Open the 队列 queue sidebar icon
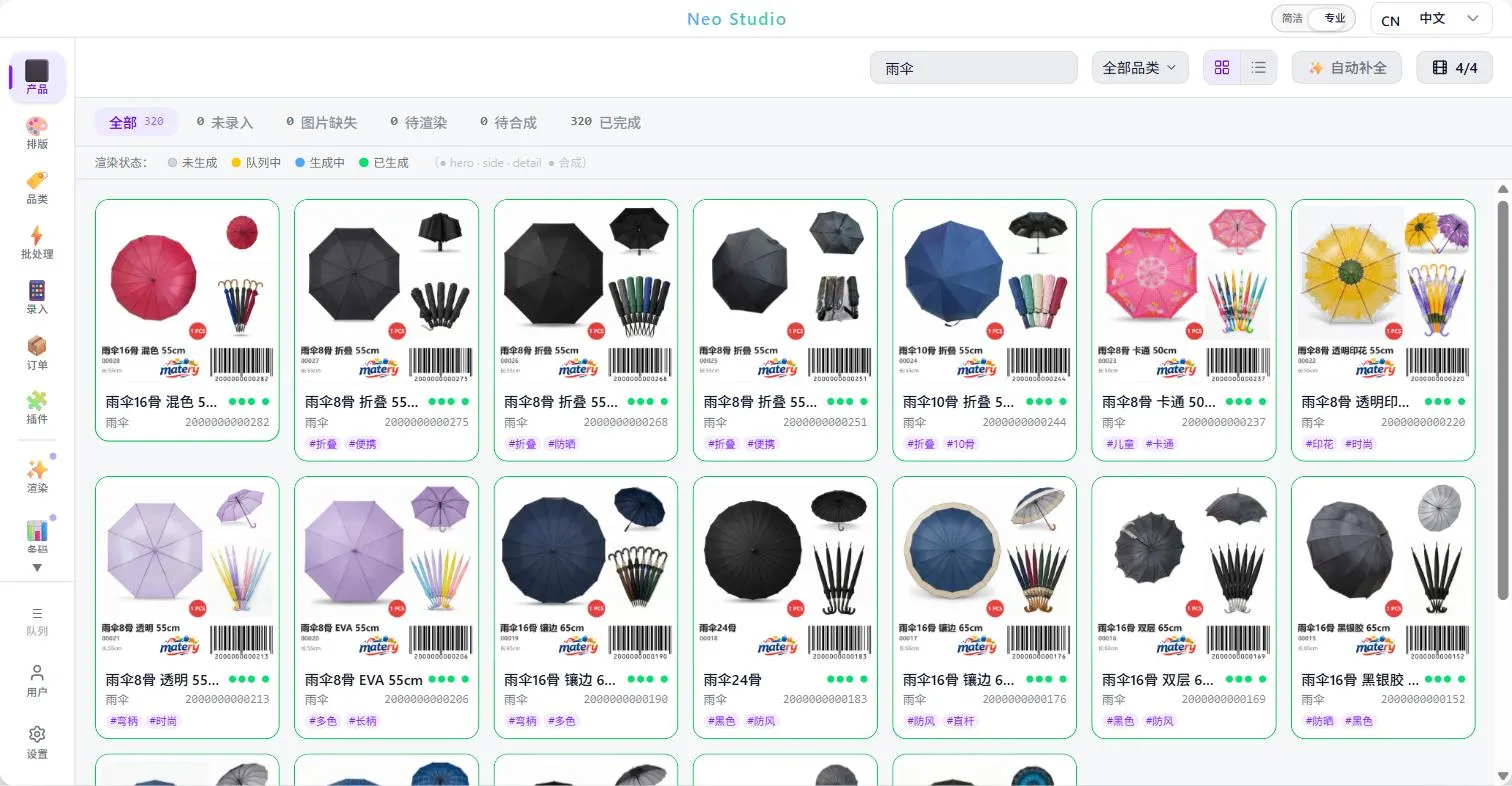 click(37, 621)
